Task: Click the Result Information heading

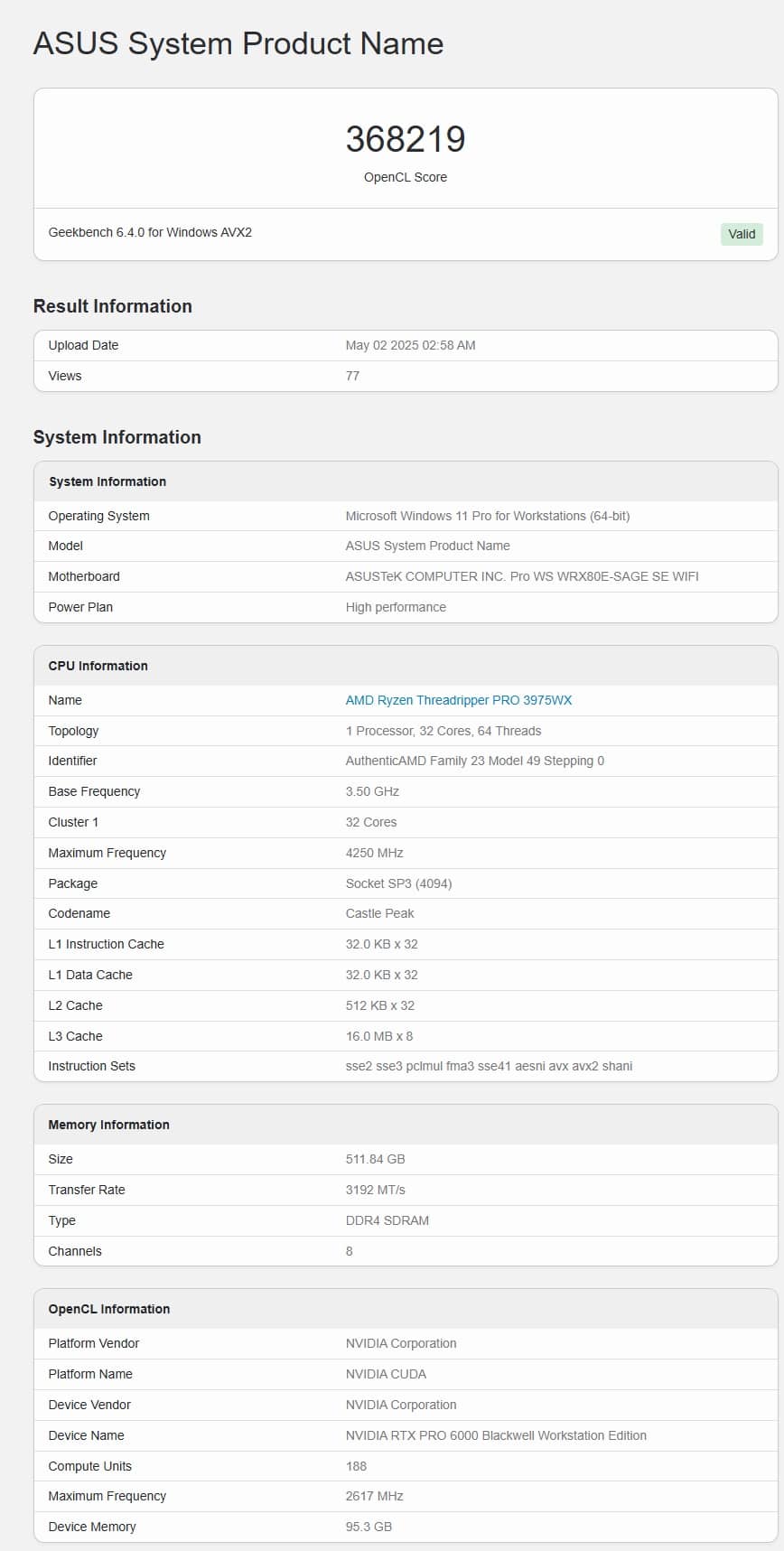Action: coord(113,306)
